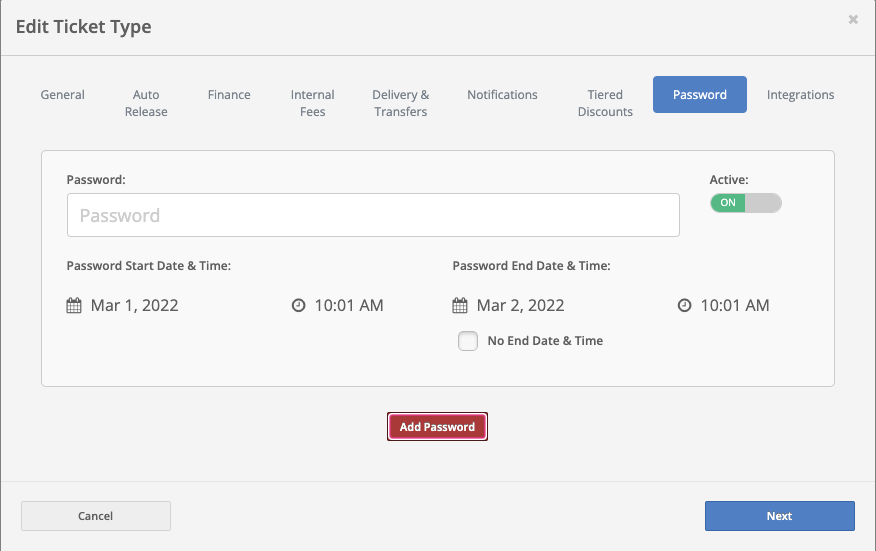The image size is (876, 551).
Task: Click the Next button
Action: pyautogui.click(x=780, y=516)
